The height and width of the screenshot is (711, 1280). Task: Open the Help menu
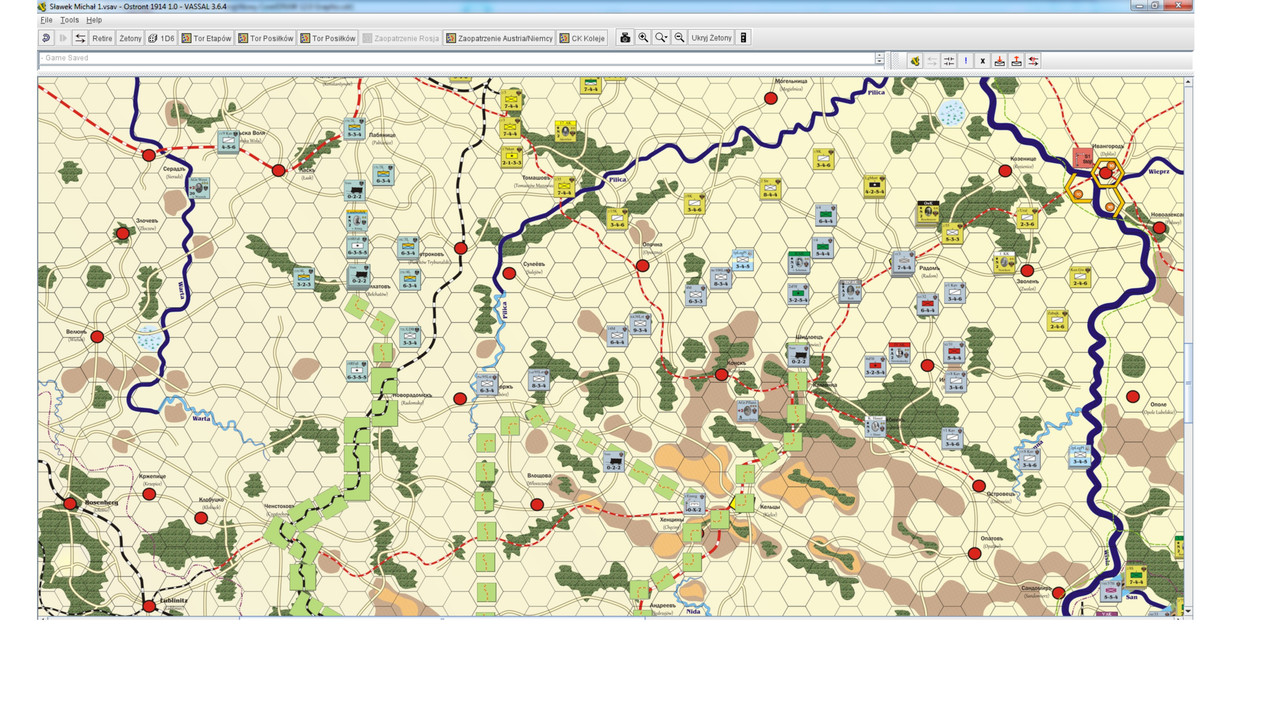94,20
